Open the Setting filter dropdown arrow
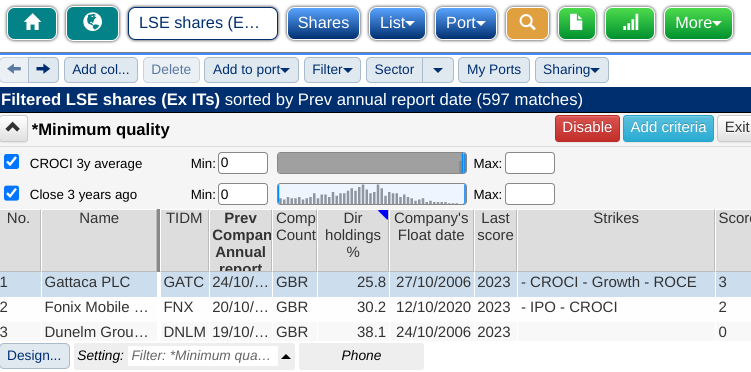This screenshot has width=751, height=372. [x=285, y=356]
